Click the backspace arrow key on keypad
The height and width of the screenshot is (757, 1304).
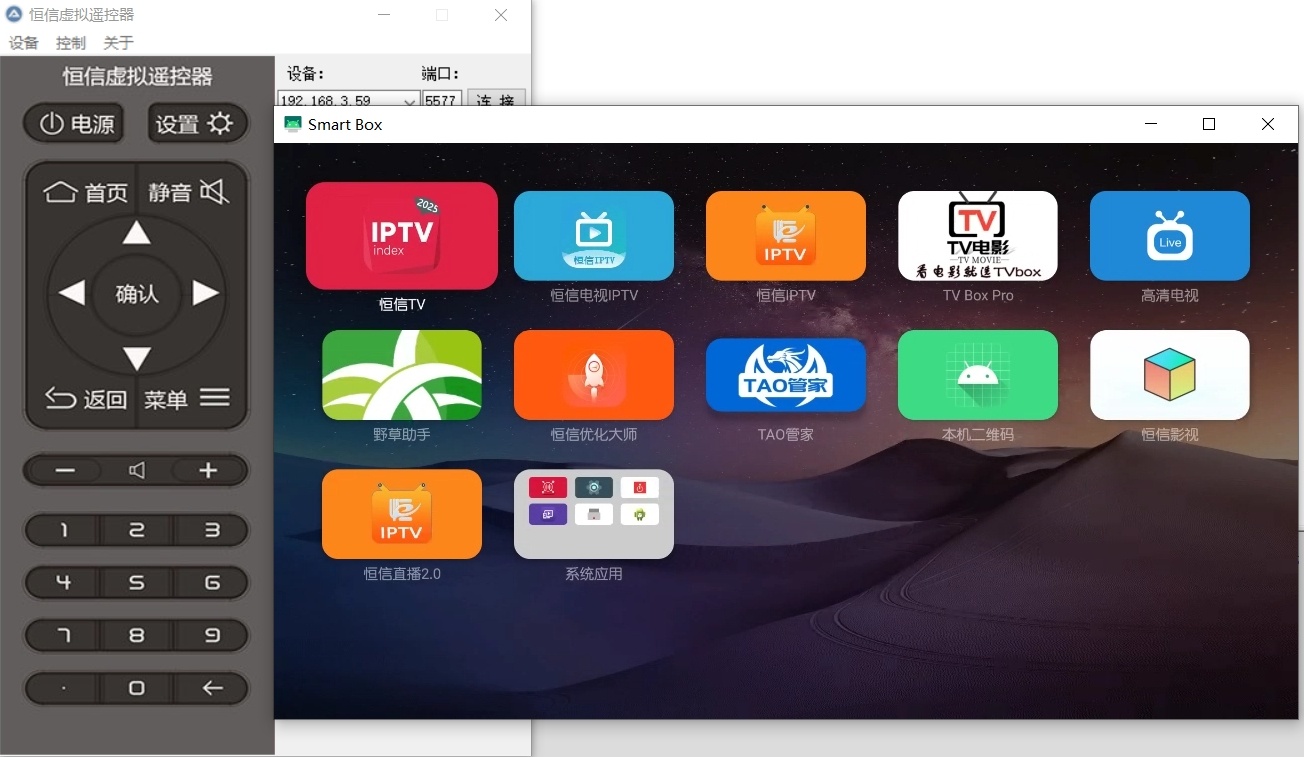point(211,688)
